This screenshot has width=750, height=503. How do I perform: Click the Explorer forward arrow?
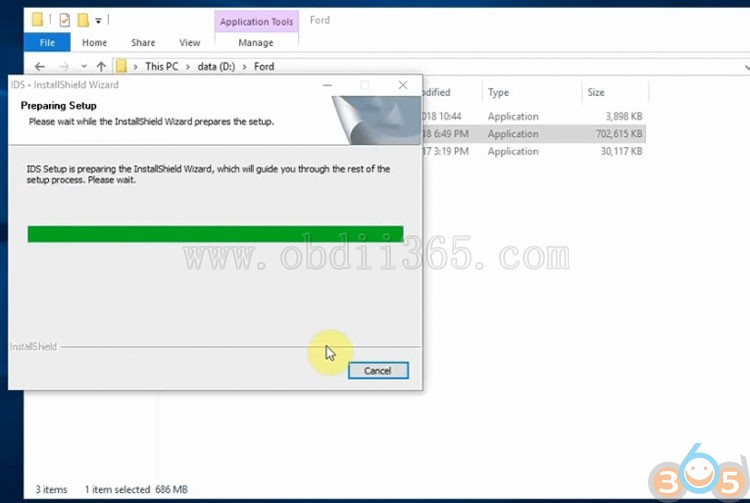64,66
